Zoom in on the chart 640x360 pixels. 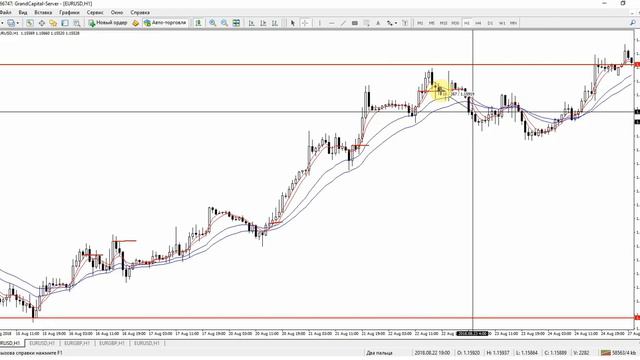[213, 23]
